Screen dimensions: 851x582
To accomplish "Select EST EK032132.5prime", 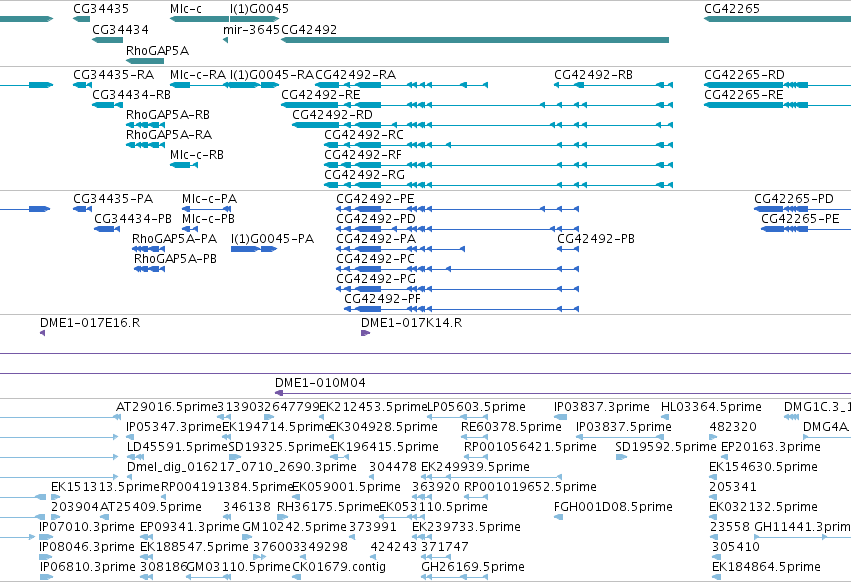I will click(713, 517).
